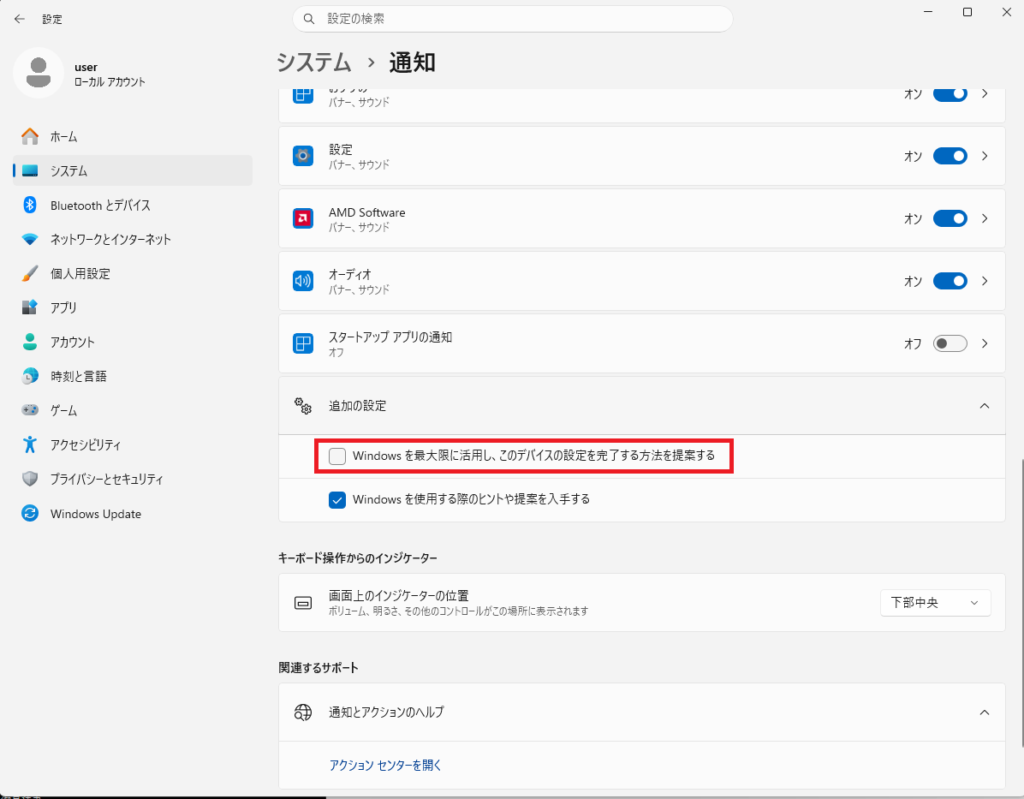
Task: Open Windows Update category
Action: pos(133,513)
